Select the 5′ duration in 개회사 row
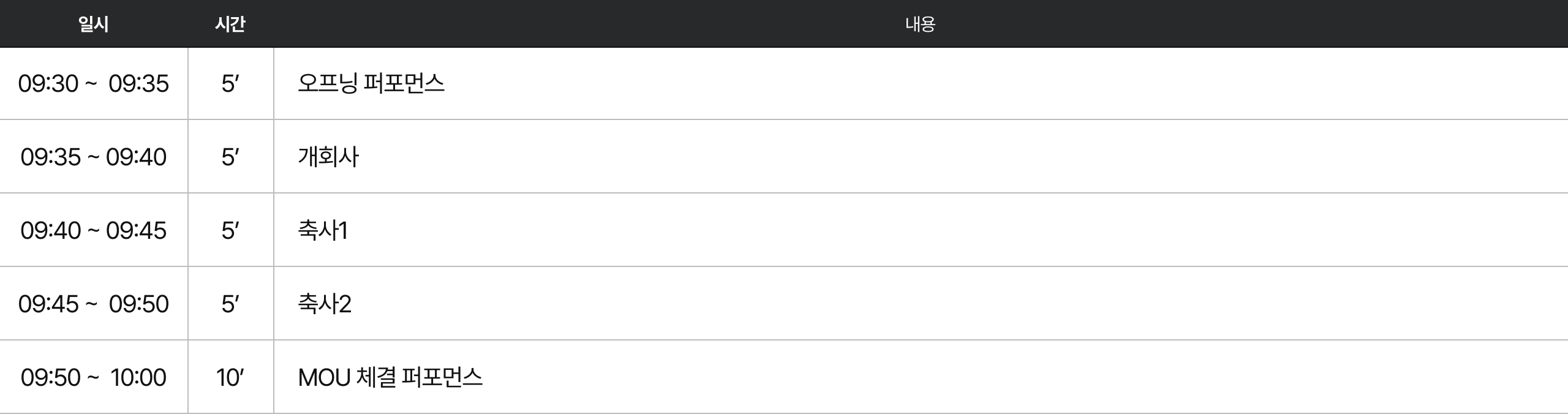This screenshot has height=414, width=1568. click(x=230, y=157)
